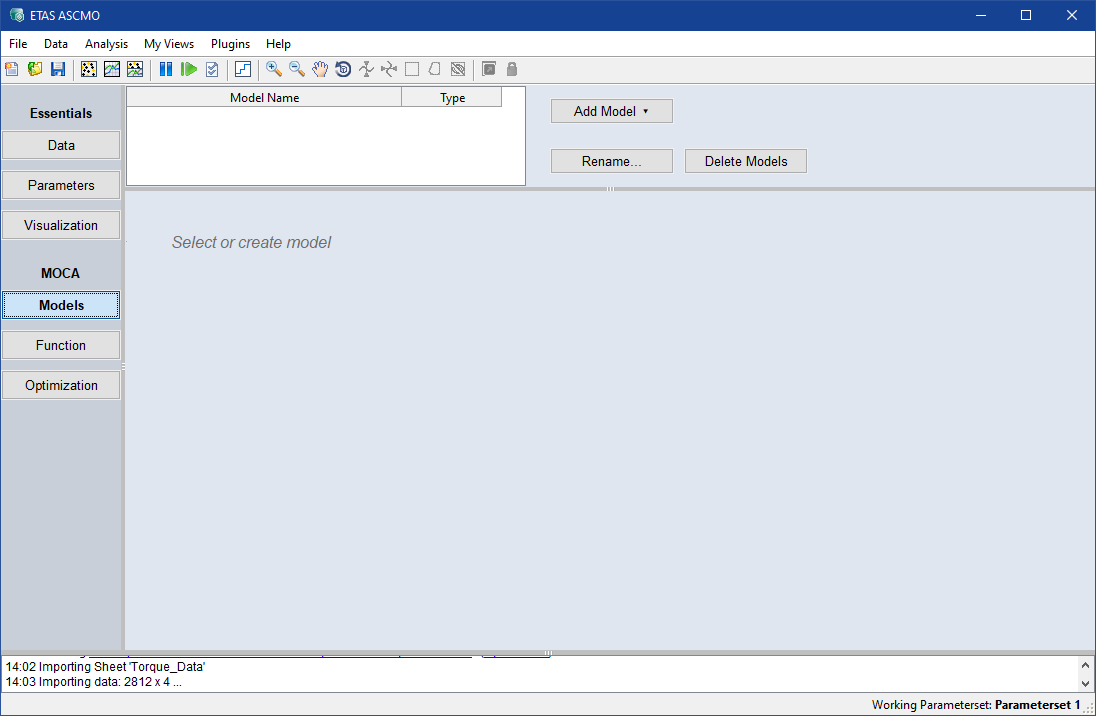Image resolution: width=1096 pixels, height=716 pixels.
Task: Click the Save (floppy disk) icon
Action: click(58, 69)
